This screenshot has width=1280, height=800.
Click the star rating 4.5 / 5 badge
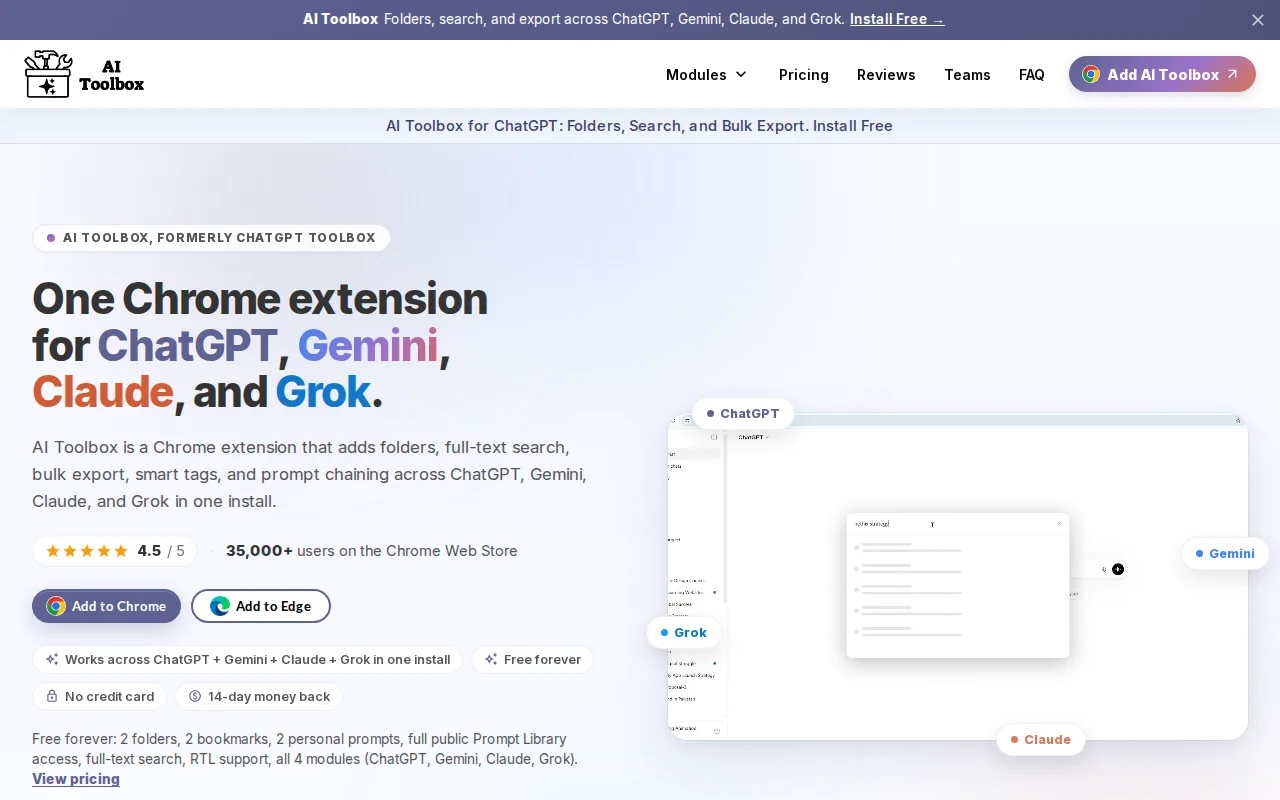(115, 551)
